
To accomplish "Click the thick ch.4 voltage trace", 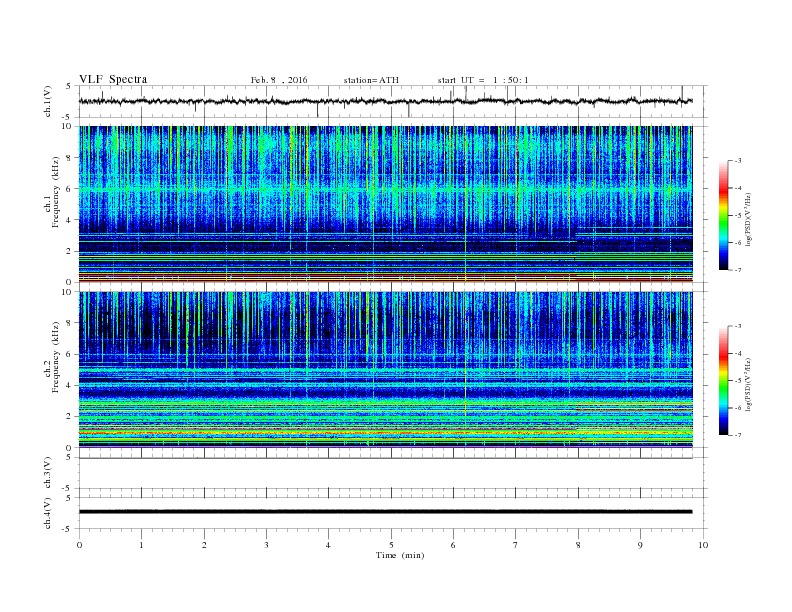I will click(385, 512).
